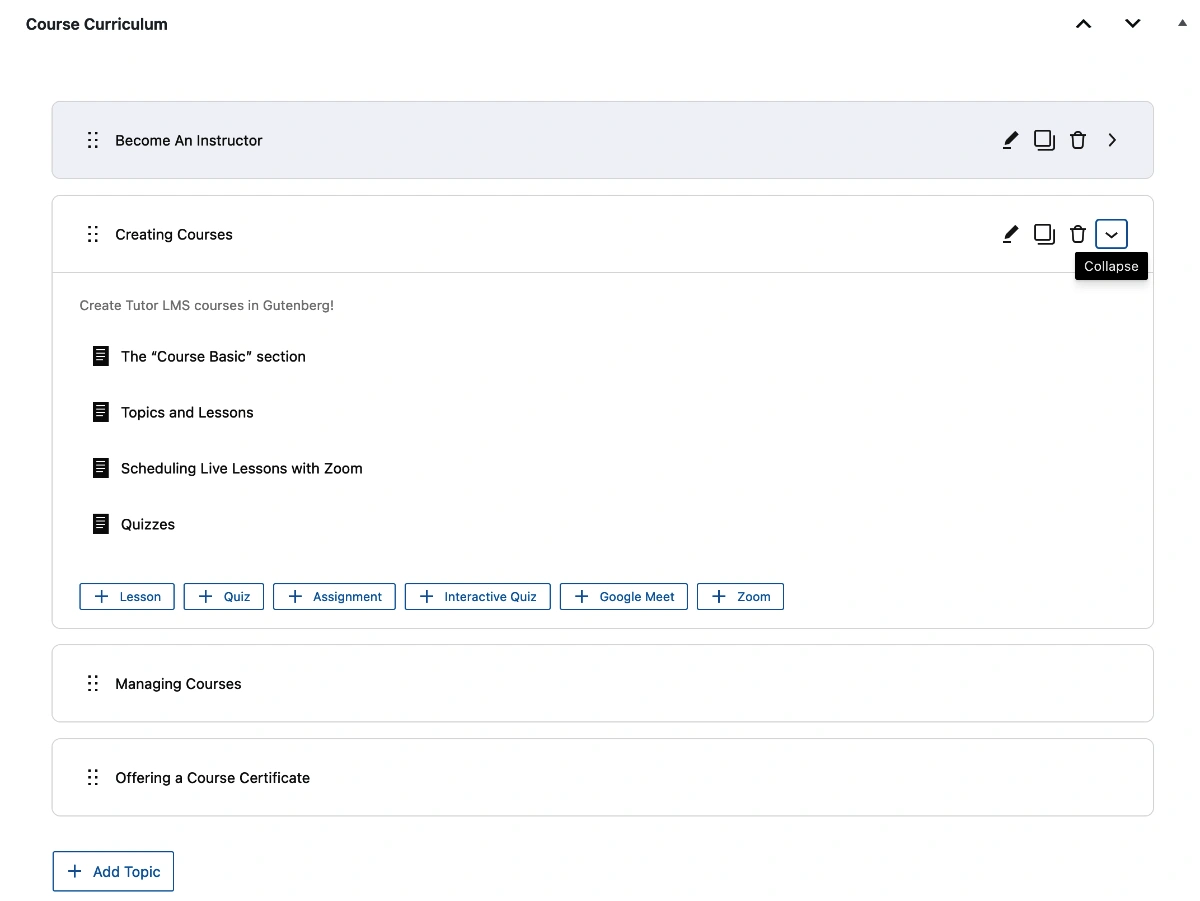Open the Topics and Lessons lesson
Screen dimensions: 1200x901
coord(187,413)
